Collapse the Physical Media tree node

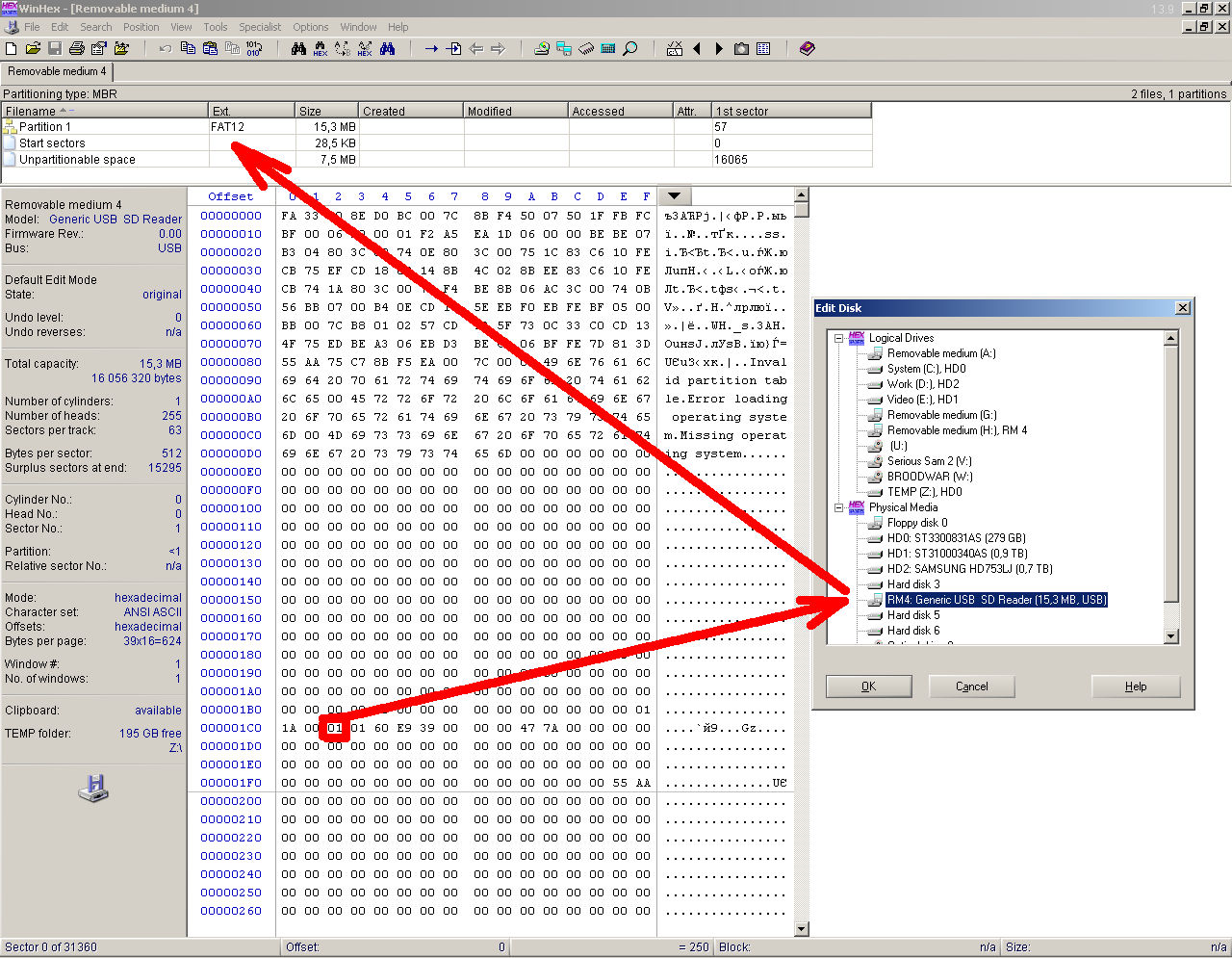click(x=838, y=507)
